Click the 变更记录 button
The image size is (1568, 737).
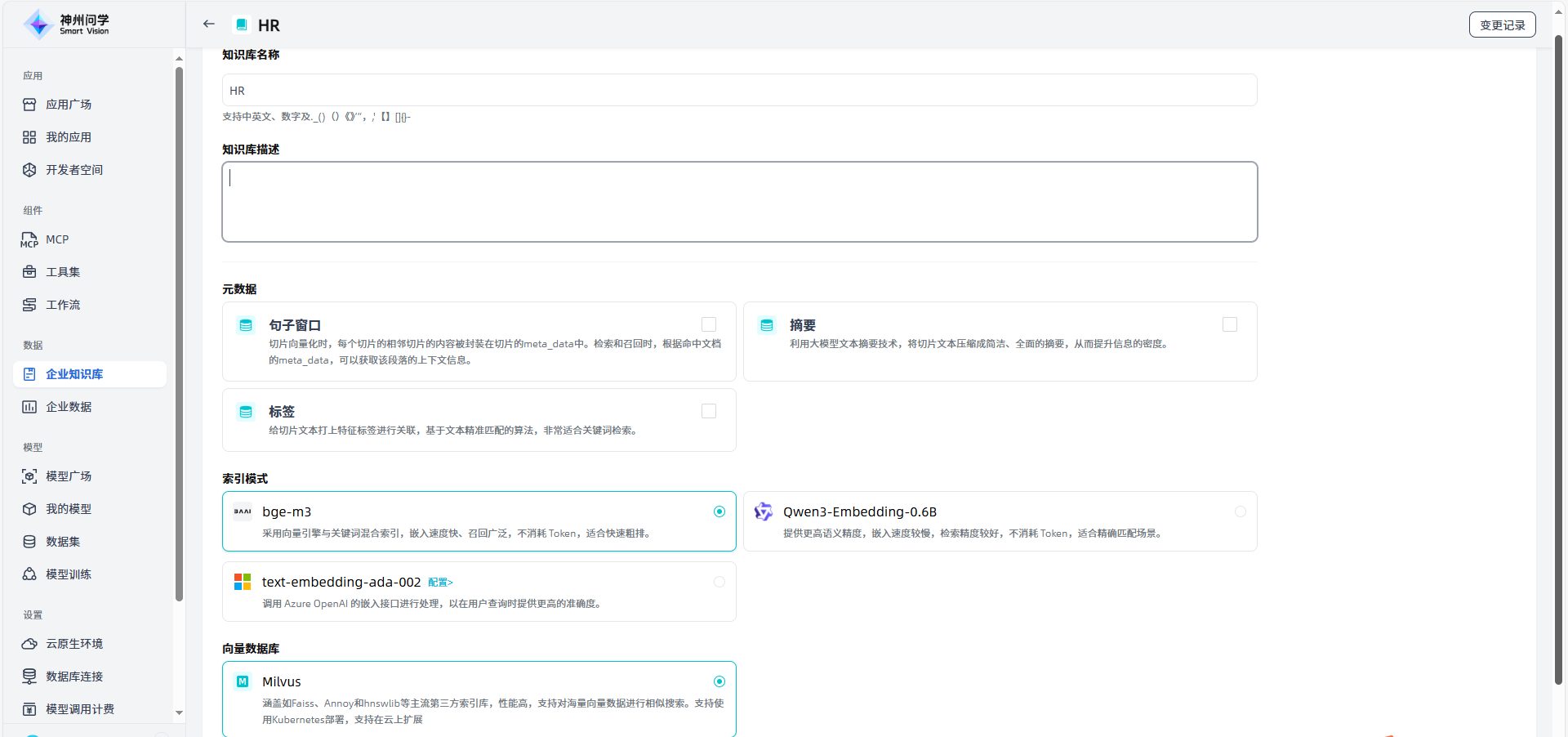point(1502,25)
